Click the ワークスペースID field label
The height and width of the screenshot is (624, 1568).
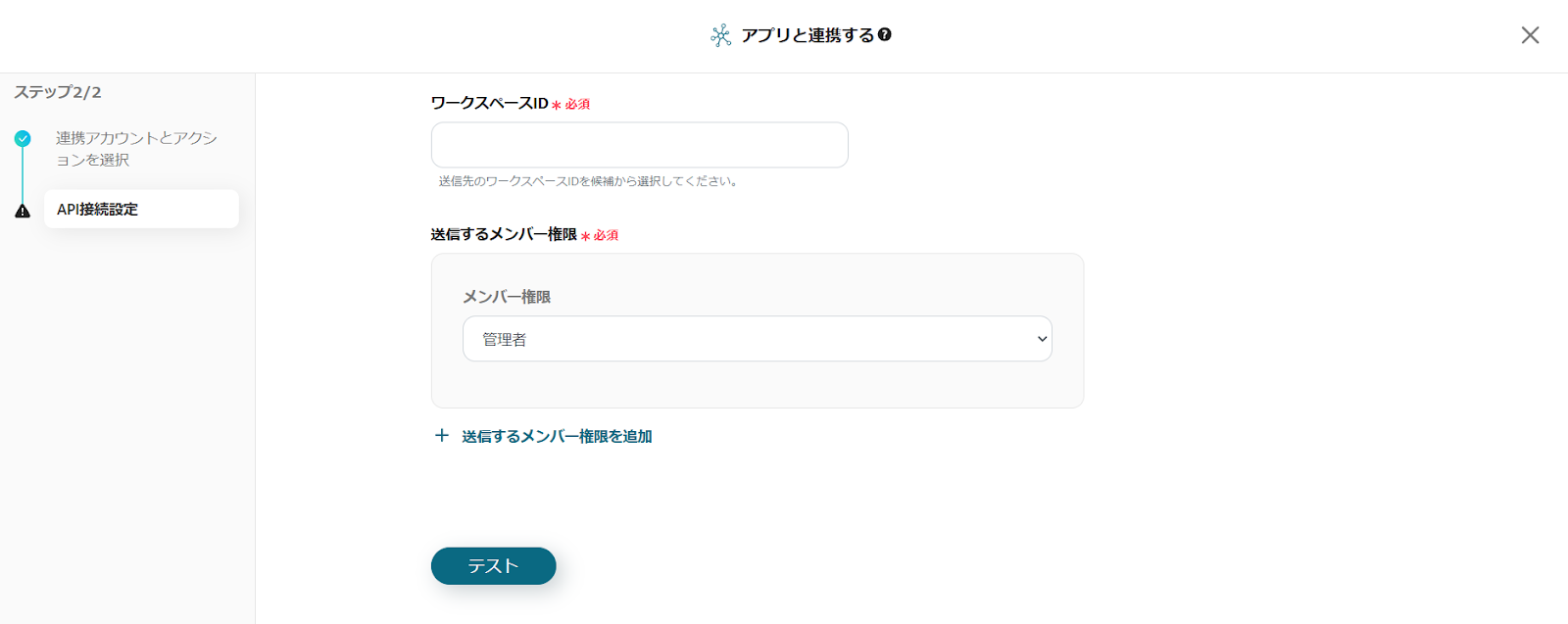coord(490,104)
